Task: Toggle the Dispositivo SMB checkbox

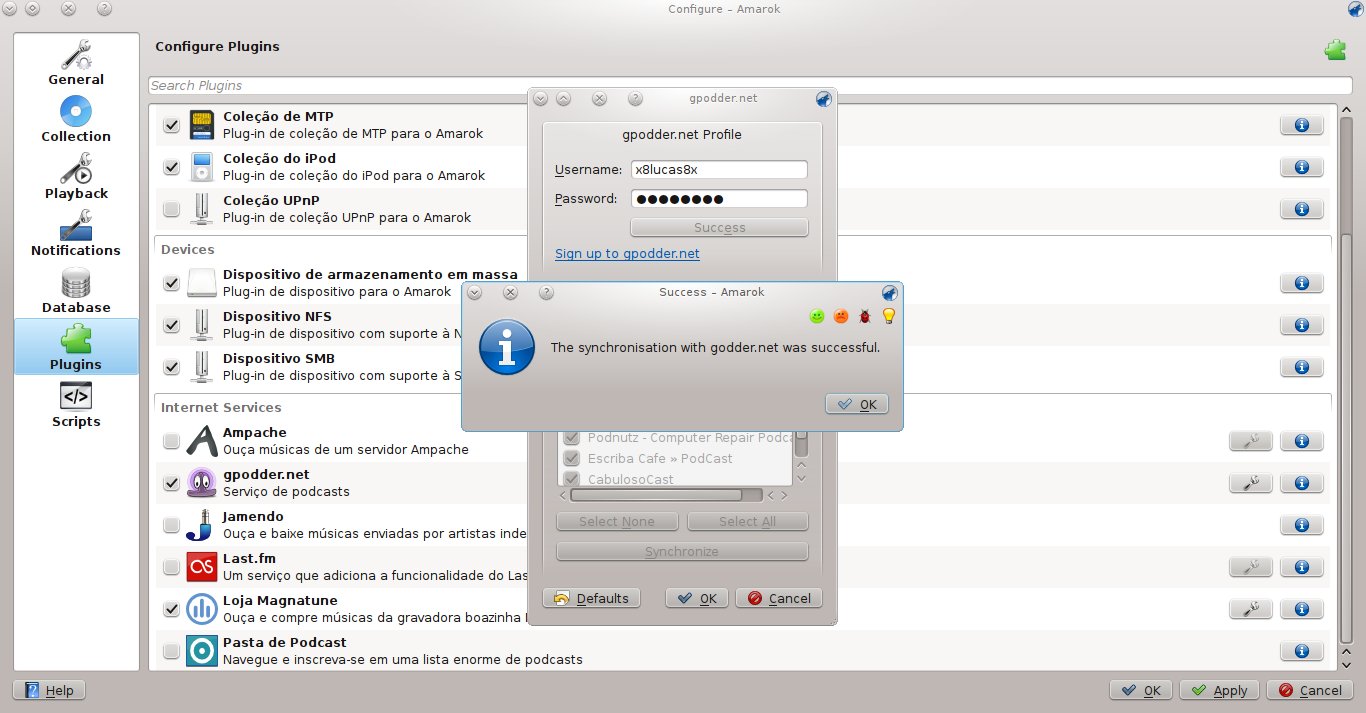Action: click(171, 367)
